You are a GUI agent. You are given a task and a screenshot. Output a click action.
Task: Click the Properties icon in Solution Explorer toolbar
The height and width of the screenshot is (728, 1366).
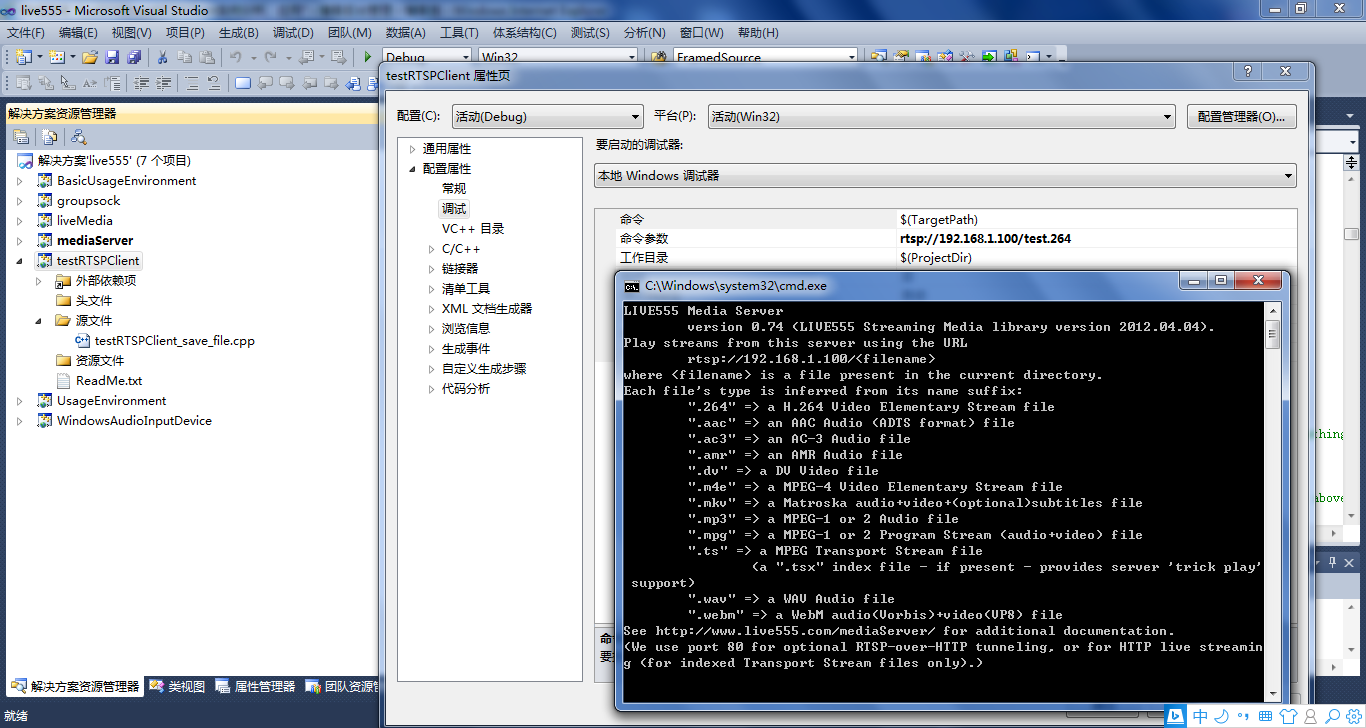pyautogui.click(x=21, y=137)
